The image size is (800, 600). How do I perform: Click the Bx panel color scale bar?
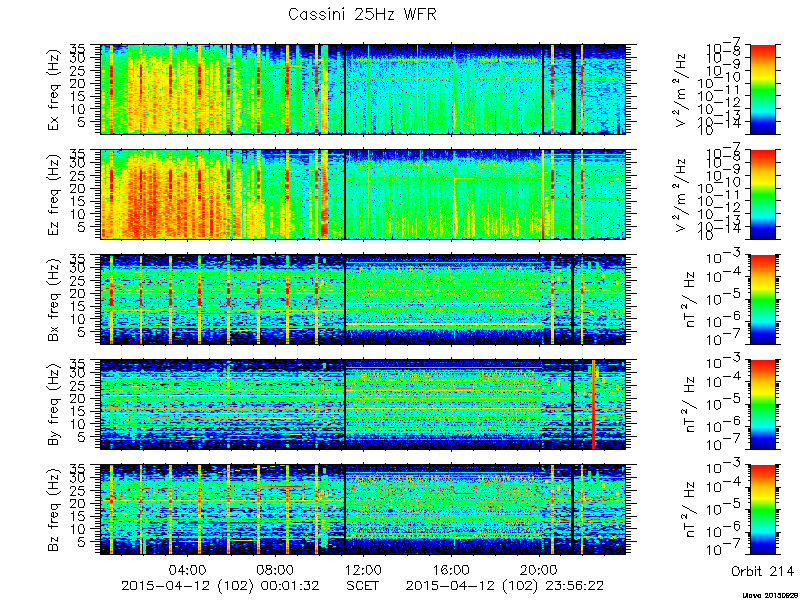(762, 299)
